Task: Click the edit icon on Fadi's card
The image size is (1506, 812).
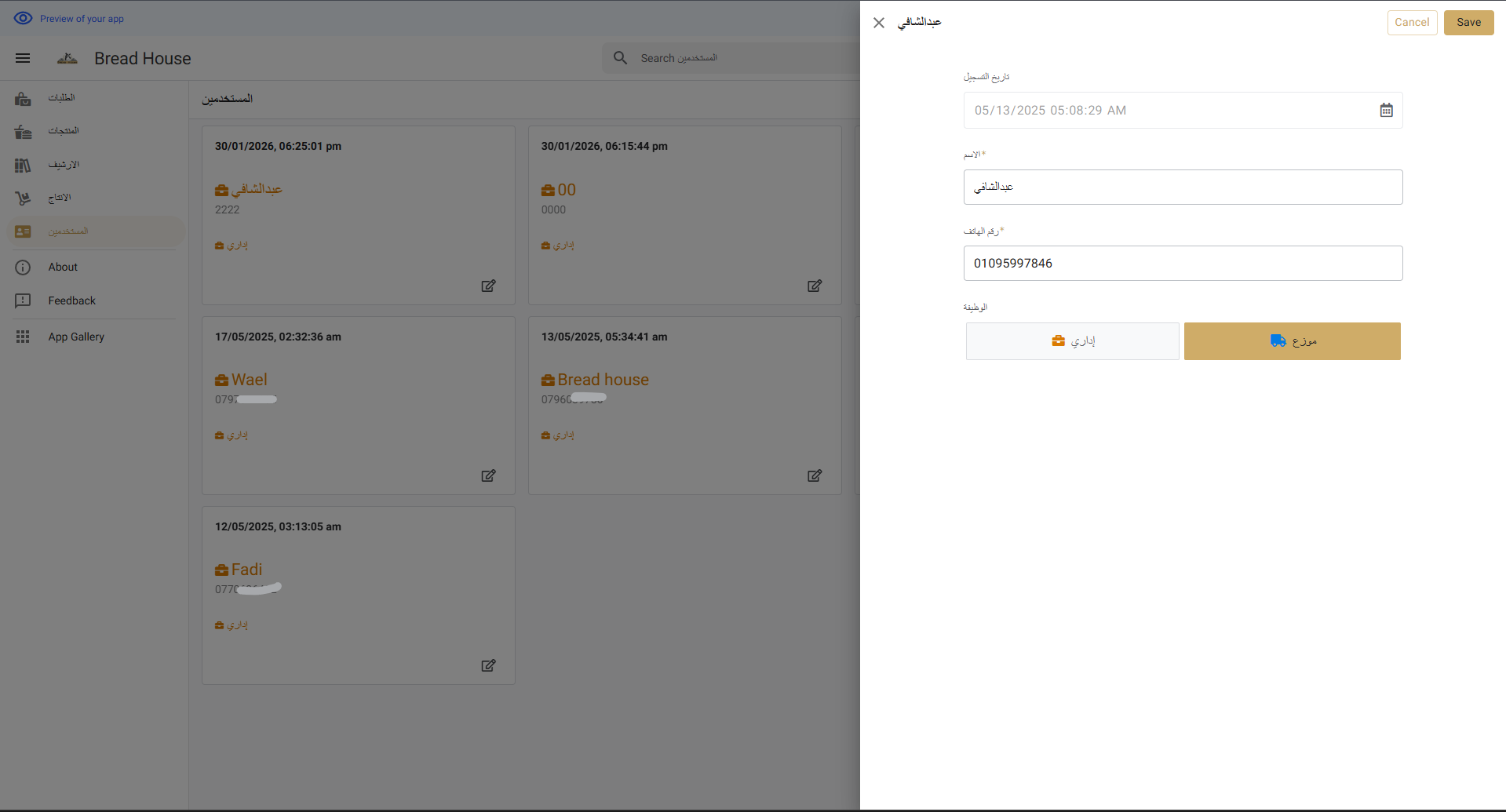Action: click(488, 665)
